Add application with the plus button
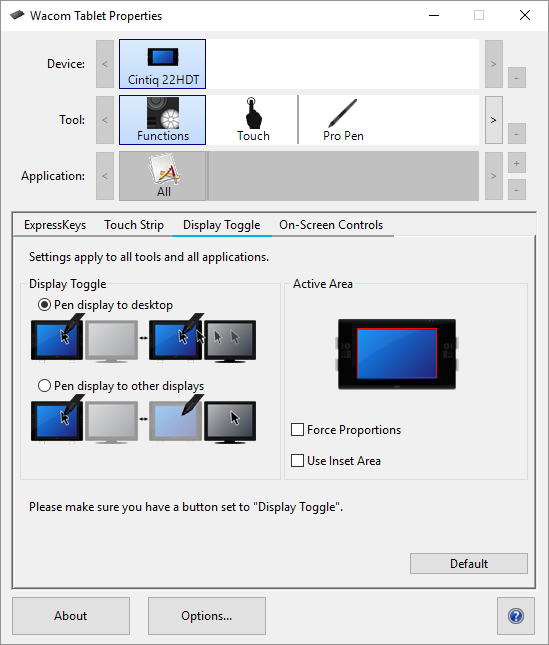The image size is (549, 645). coord(517,163)
